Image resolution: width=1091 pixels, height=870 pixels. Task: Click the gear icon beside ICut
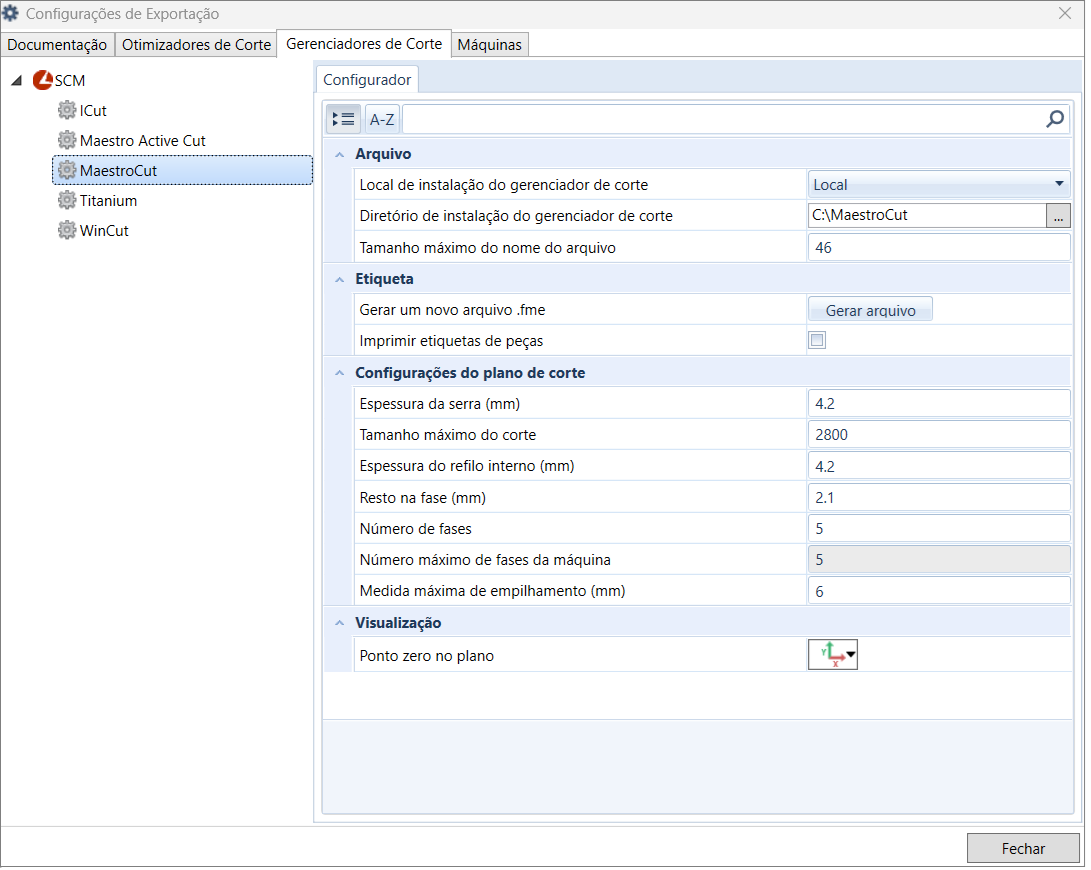point(67,110)
